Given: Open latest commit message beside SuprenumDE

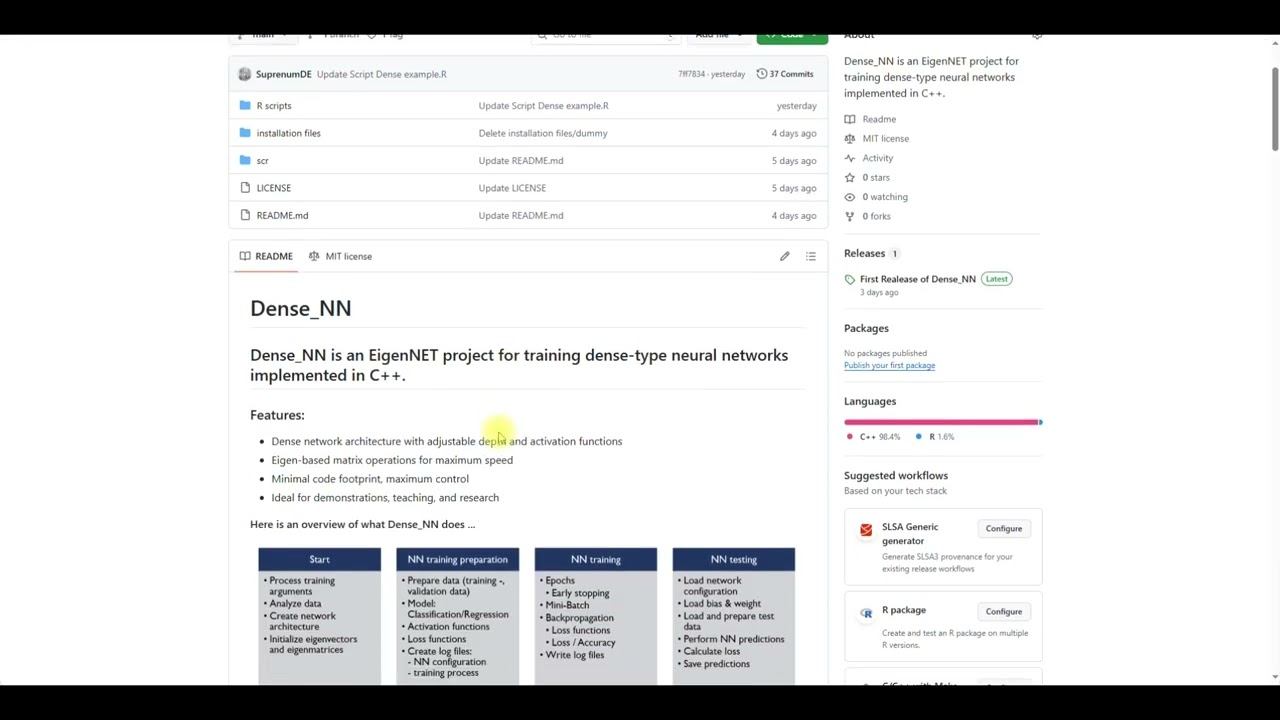Looking at the screenshot, I should tap(382, 74).
